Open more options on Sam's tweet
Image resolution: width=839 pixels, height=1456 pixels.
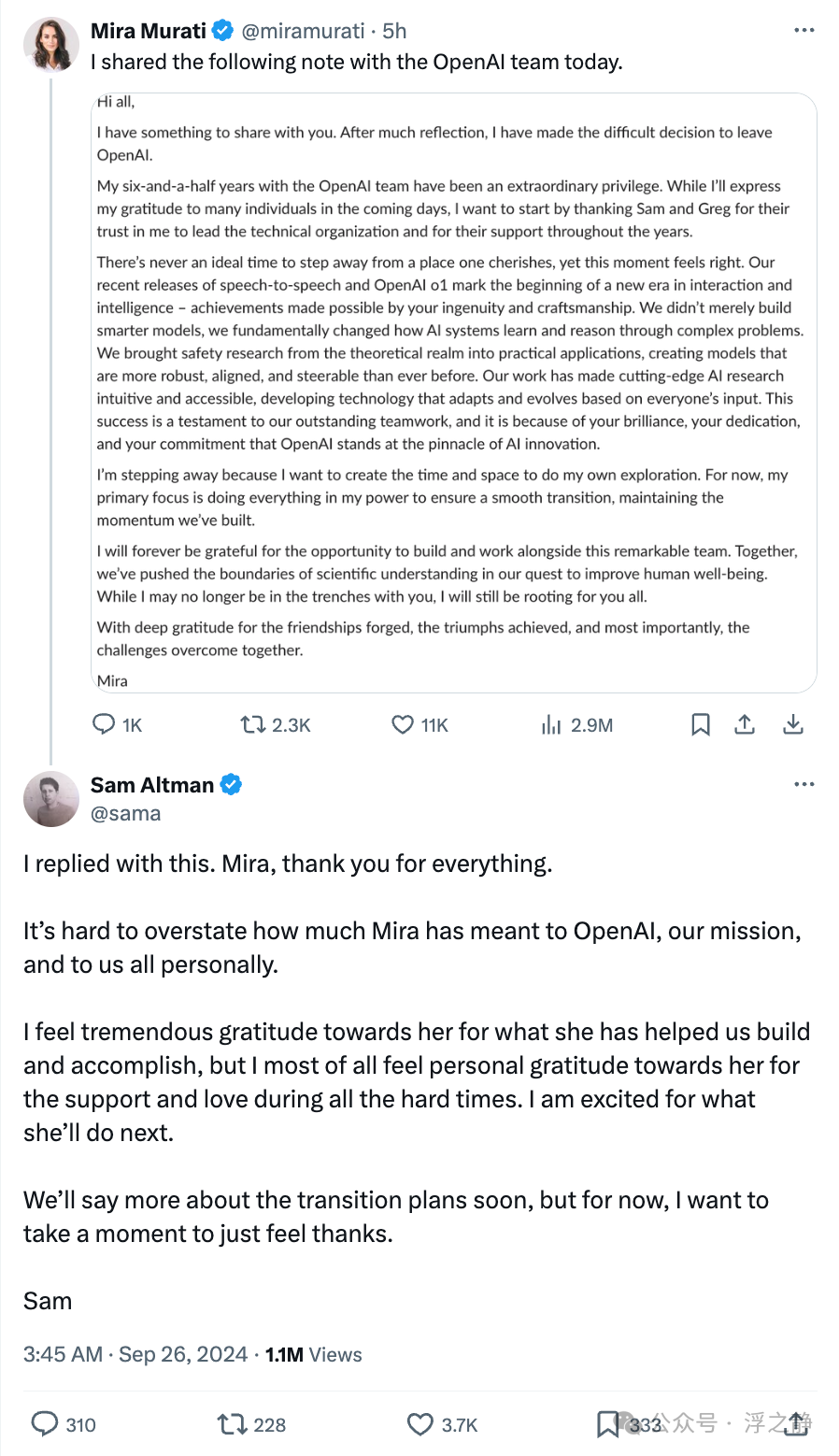tap(803, 784)
